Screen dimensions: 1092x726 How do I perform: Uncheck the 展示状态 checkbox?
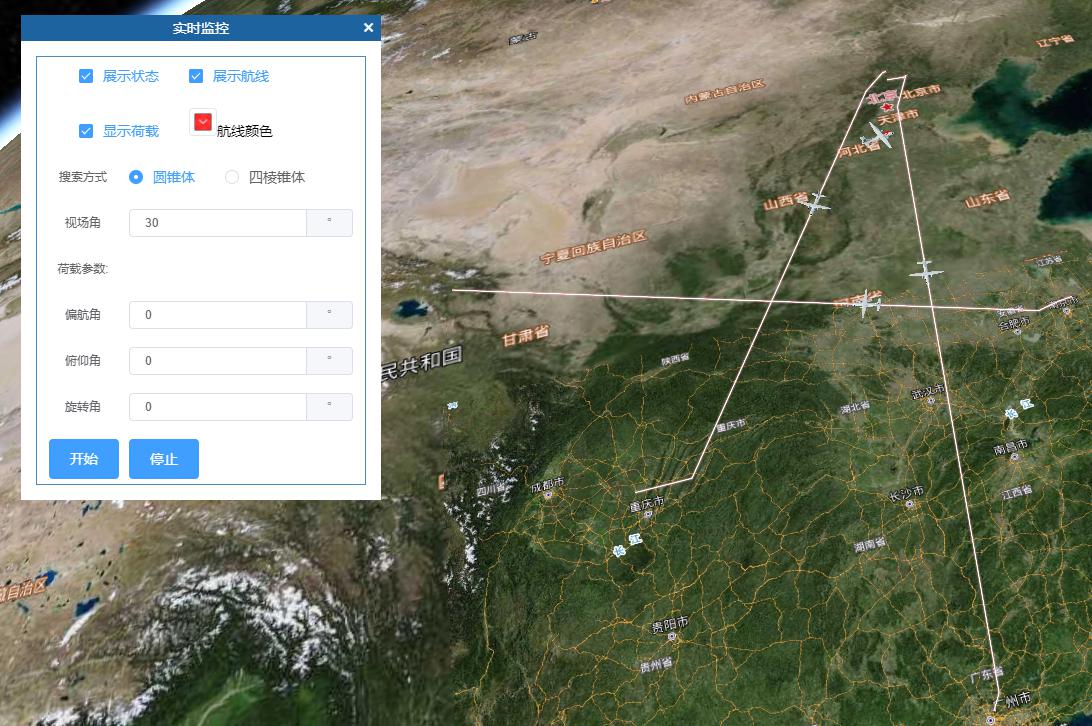86,76
